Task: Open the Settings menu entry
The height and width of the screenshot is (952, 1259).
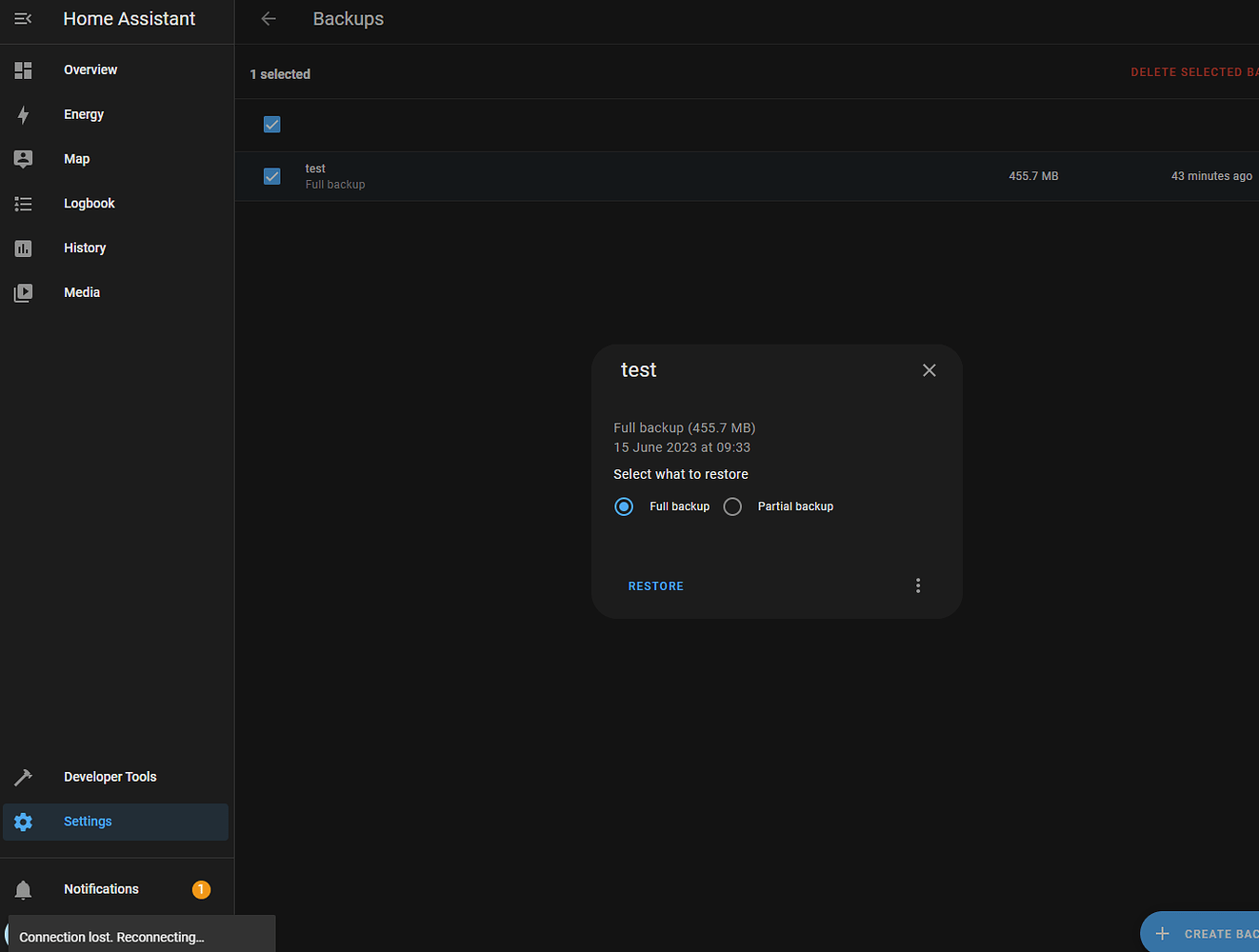Action: [87, 821]
